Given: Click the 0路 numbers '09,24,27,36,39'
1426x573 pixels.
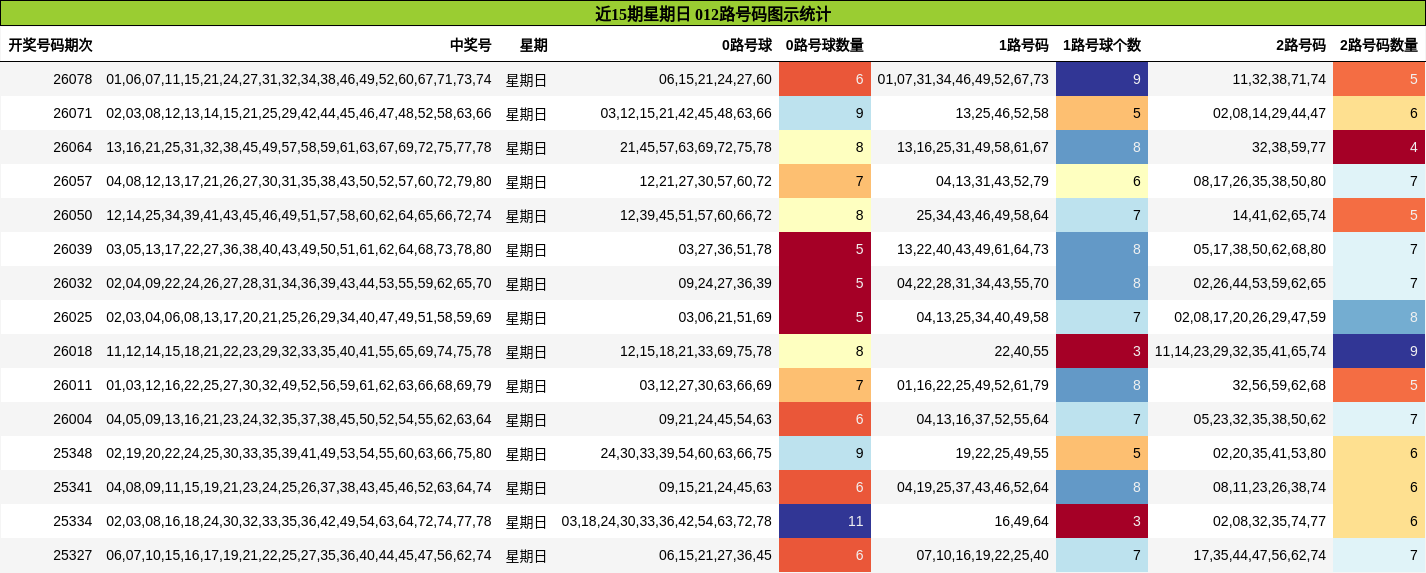Looking at the screenshot, I should tap(725, 283).
